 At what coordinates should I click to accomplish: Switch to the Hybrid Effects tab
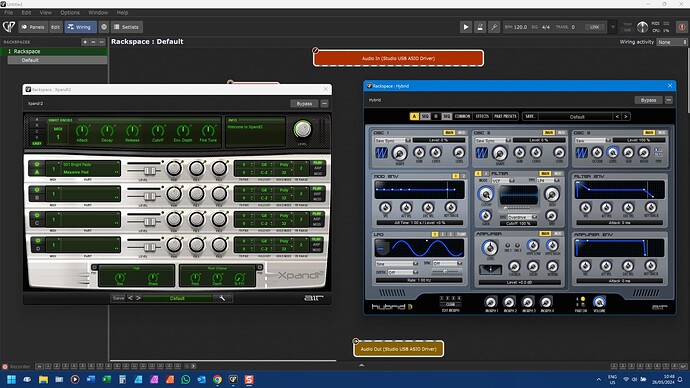click(482, 117)
